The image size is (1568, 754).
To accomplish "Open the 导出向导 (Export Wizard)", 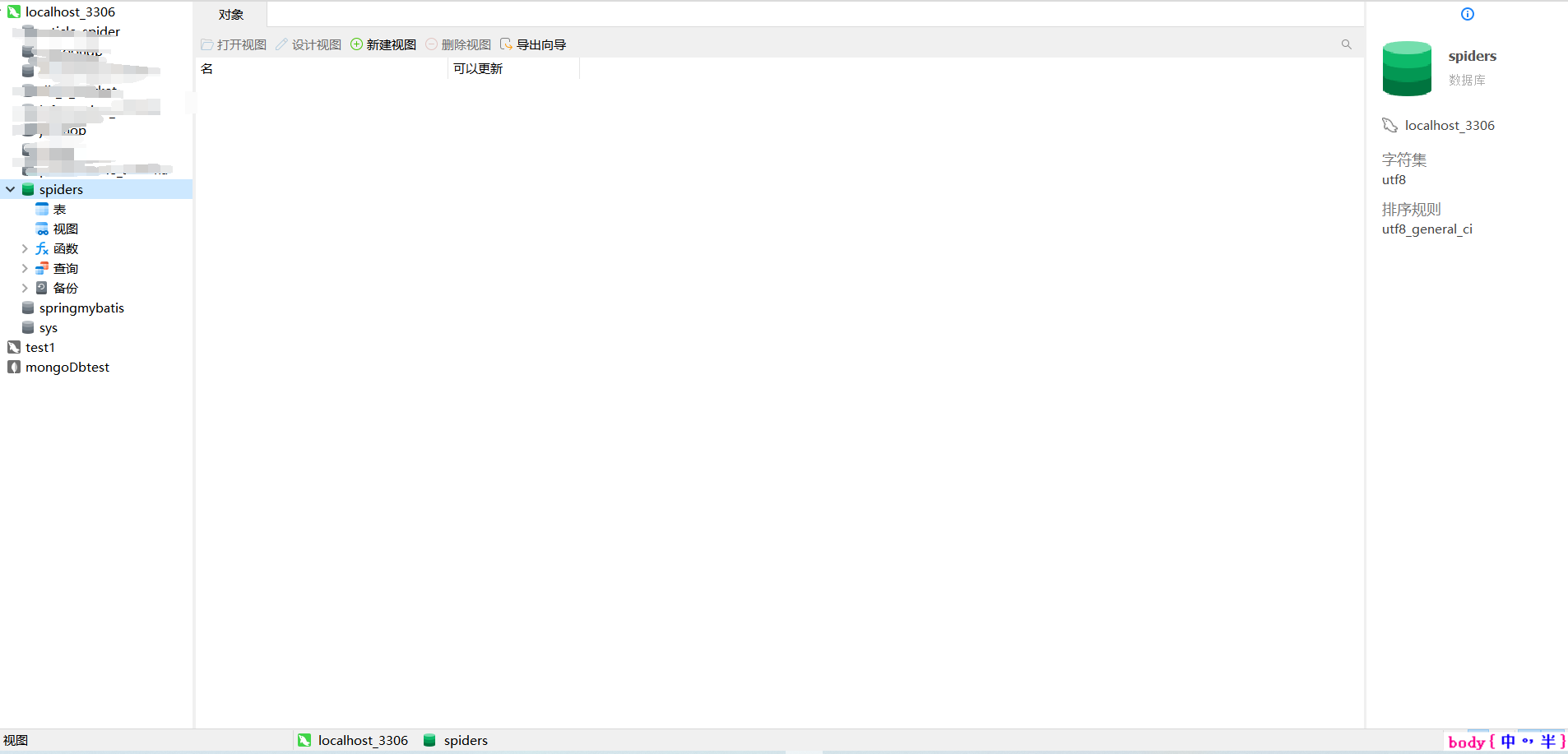I will click(533, 44).
